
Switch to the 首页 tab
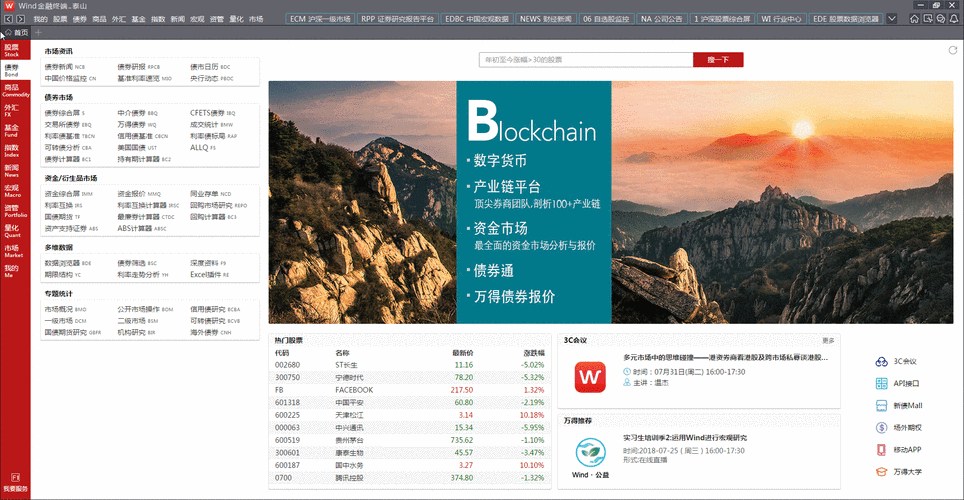(17, 32)
